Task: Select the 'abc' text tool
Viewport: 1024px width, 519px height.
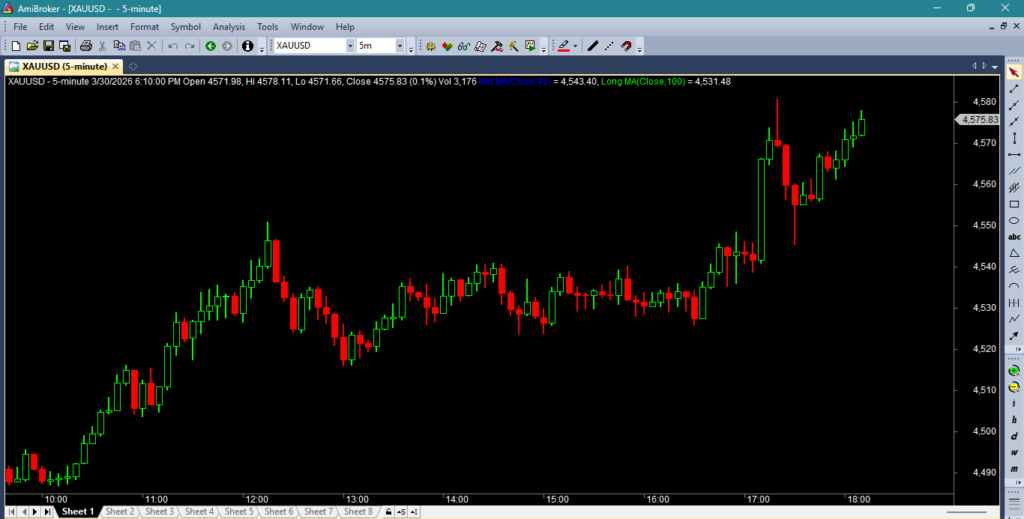Action: coord(1014,237)
